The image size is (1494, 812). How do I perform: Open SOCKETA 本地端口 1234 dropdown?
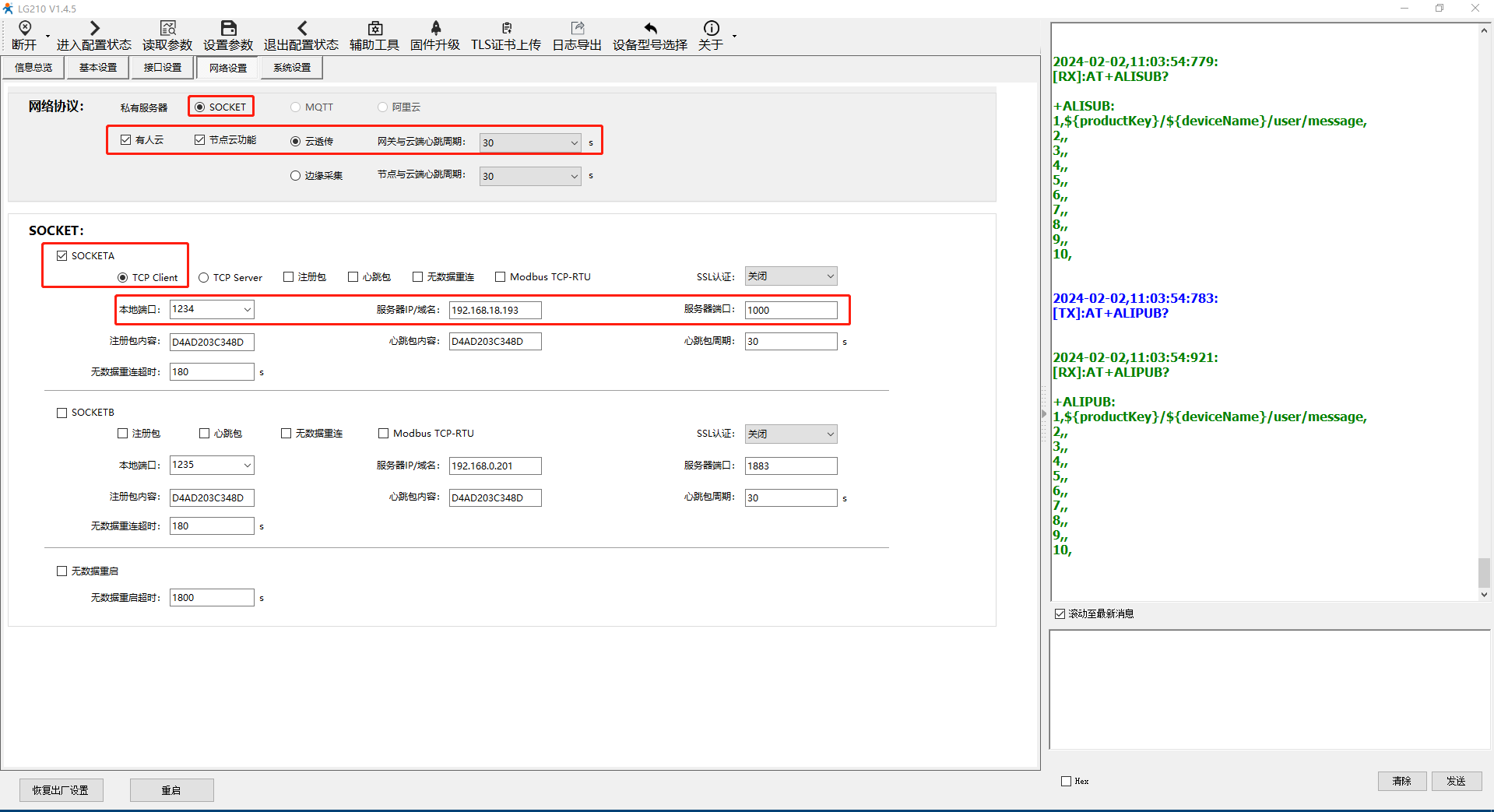point(212,309)
